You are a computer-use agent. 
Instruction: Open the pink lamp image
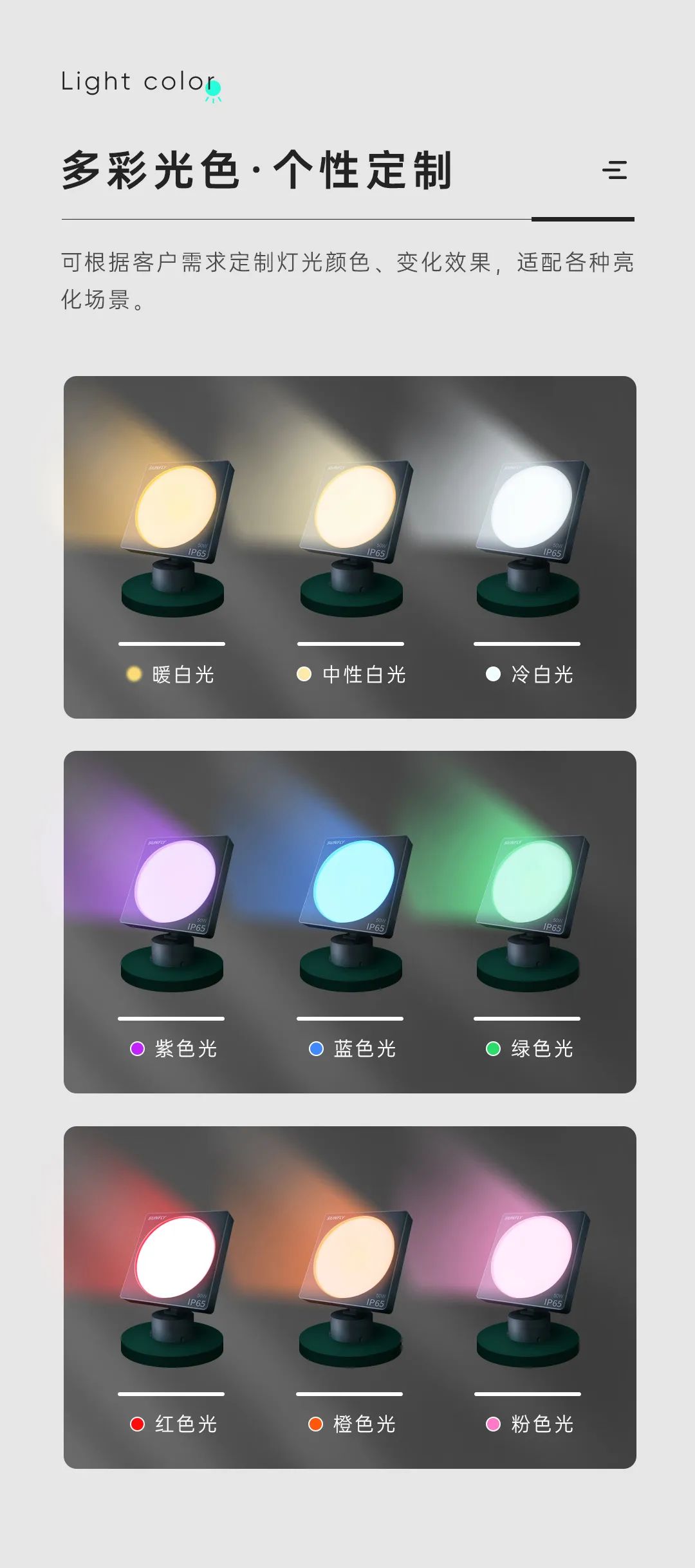click(x=532, y=1288)
